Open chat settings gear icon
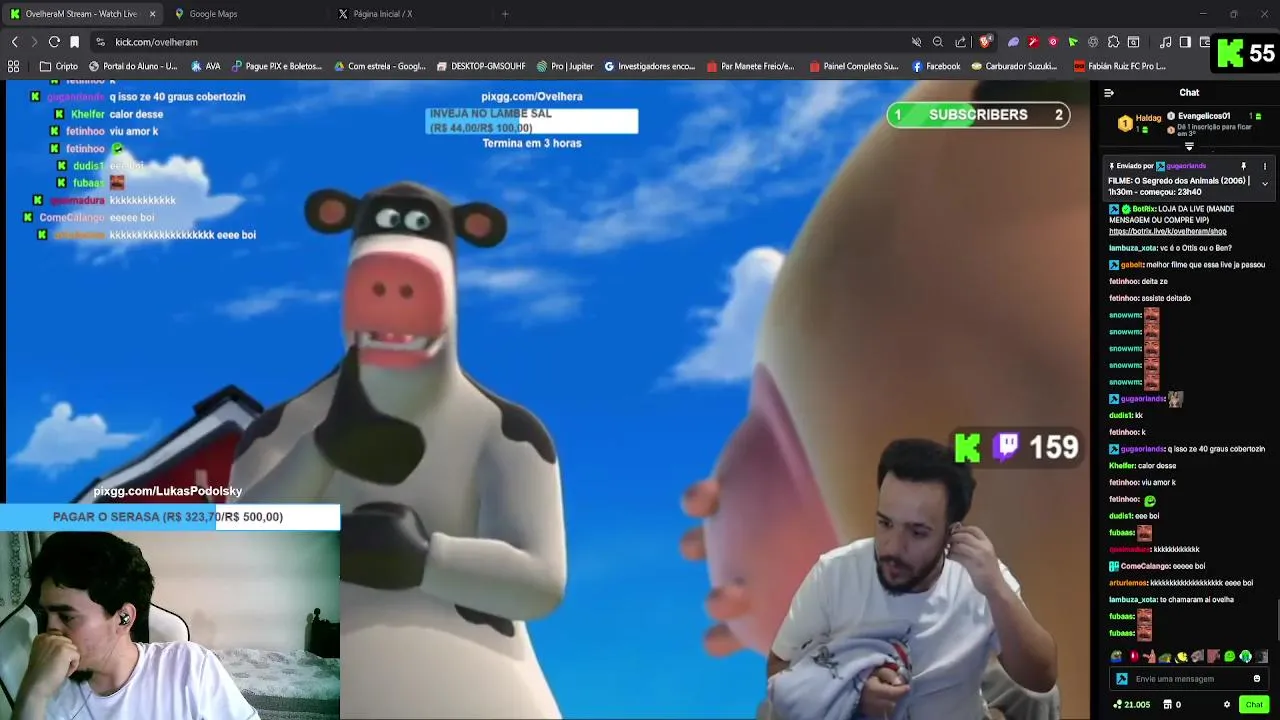 [x=1226, y=704]
